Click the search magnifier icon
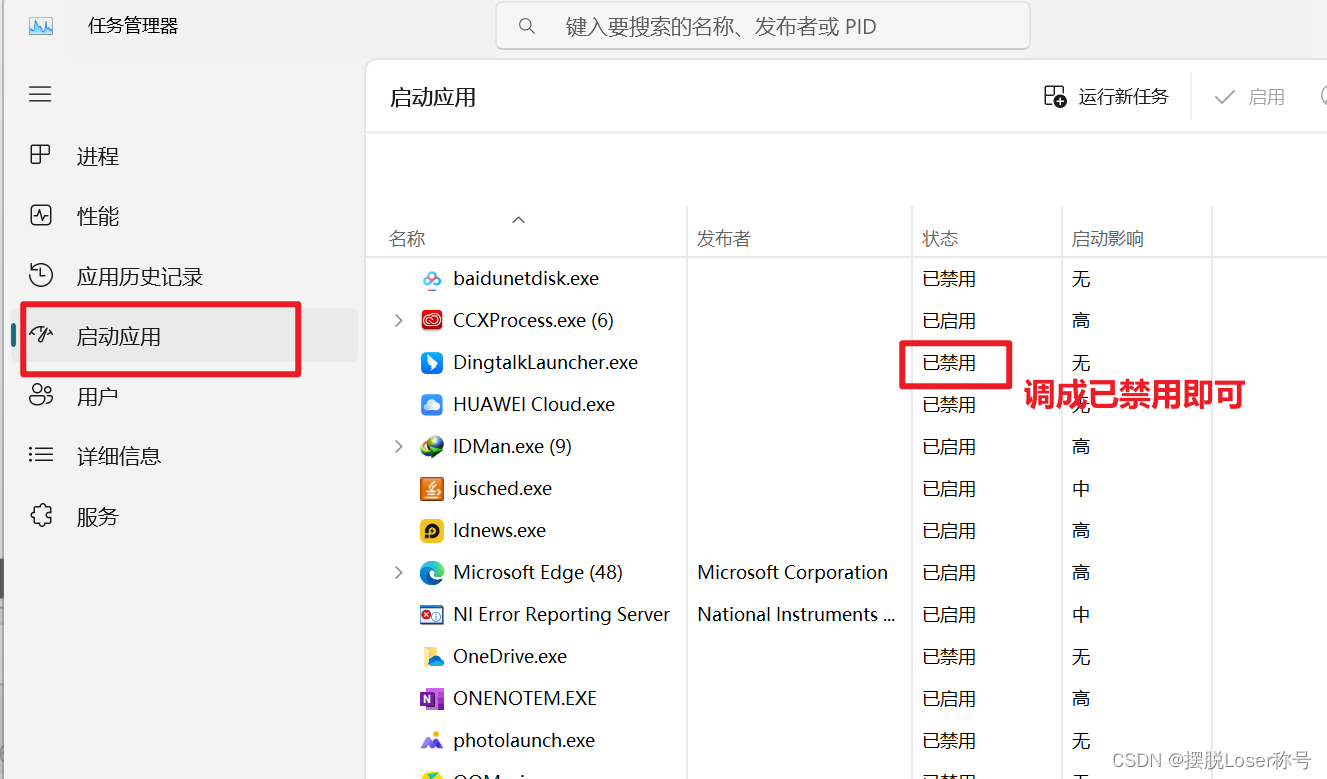 tap(527, 26)
